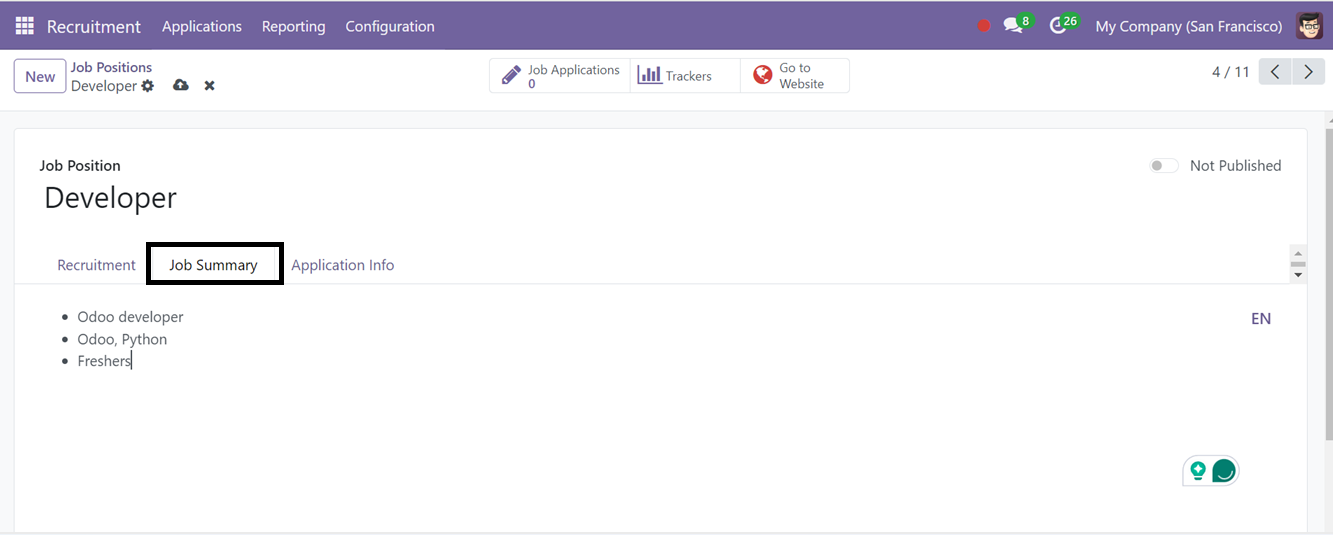Open the user avatar menu
Screen dimensions: 1333x535
coord(1310,26)
